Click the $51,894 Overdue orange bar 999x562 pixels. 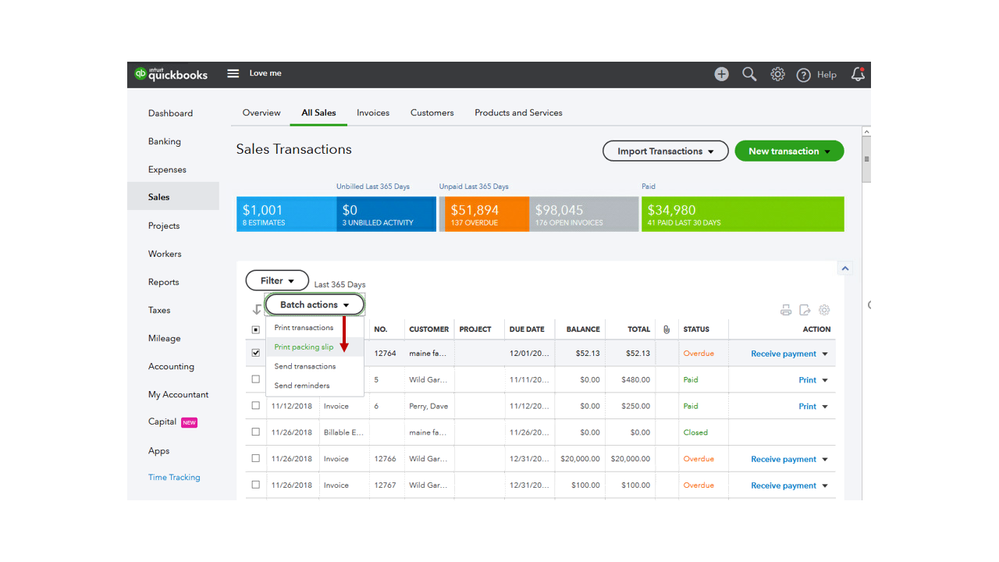(x=487, y=214)
